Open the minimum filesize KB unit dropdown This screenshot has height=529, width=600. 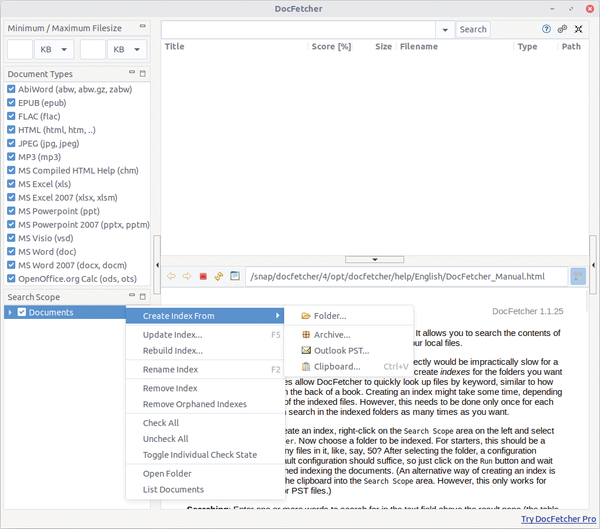pyautogui.click(x=54, y=49)
